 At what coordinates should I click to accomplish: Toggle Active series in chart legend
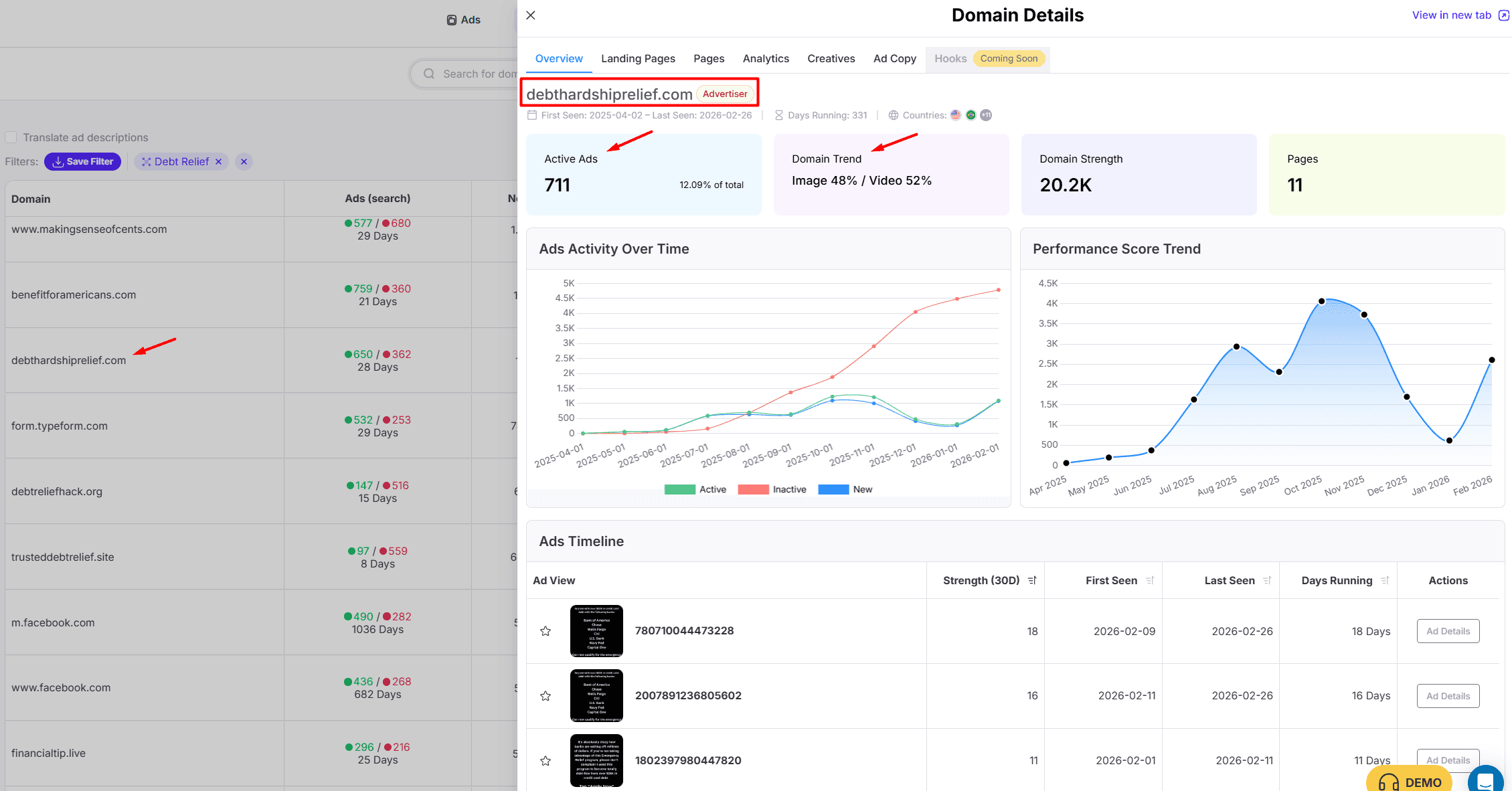coord(695,489)
